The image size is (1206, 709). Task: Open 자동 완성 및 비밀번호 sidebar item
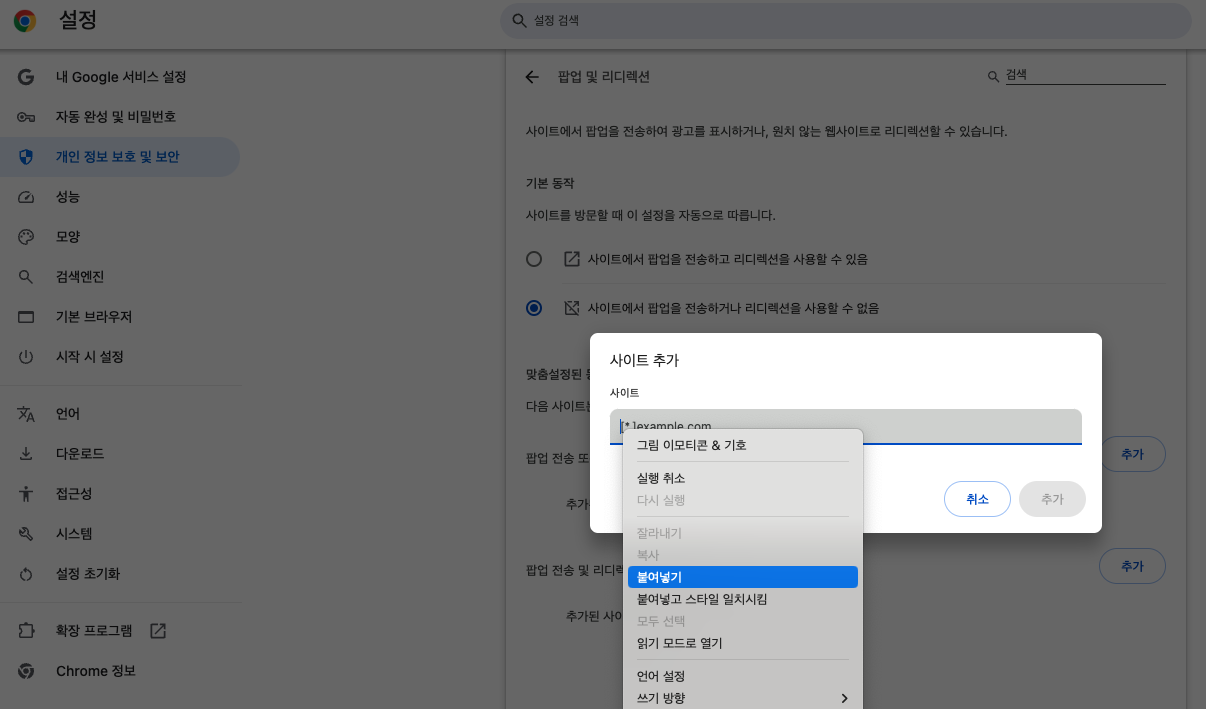[120, 117]
